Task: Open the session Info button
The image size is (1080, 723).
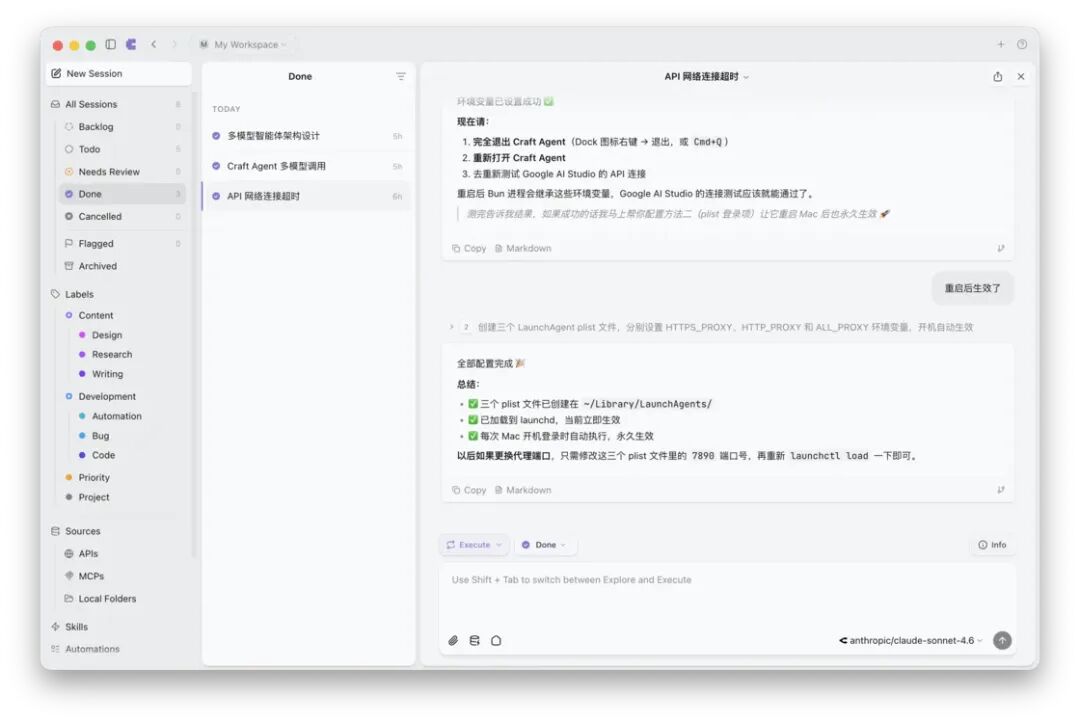Action: pyautogui.click(x=992, y=545)
